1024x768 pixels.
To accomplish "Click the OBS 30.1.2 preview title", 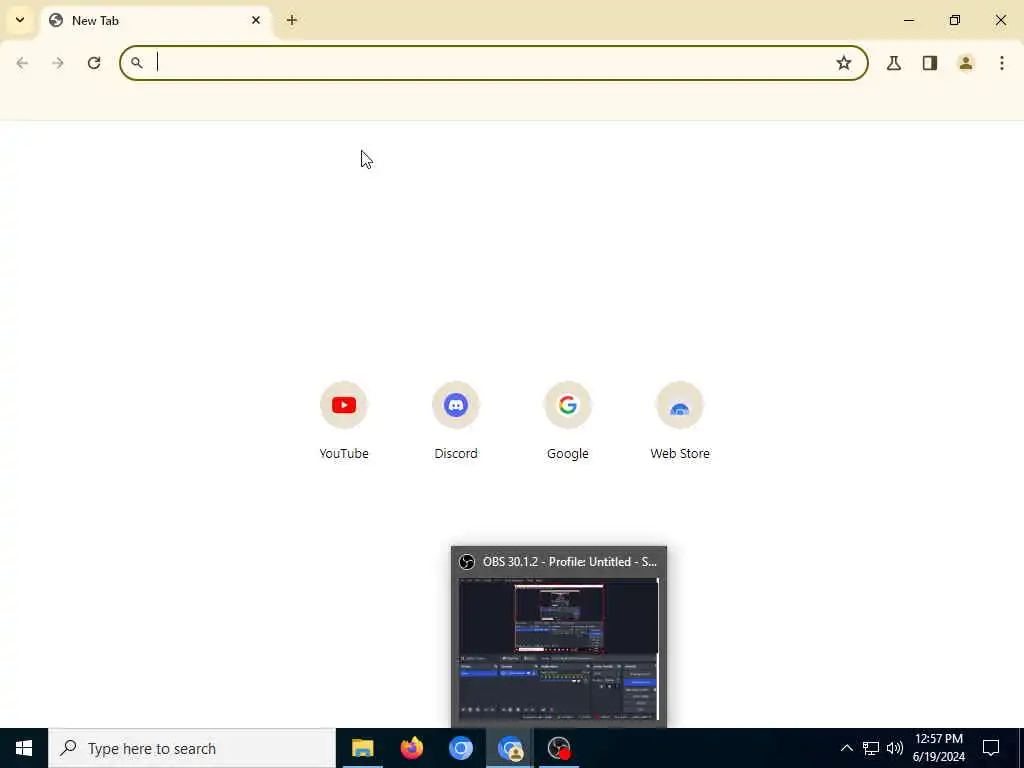I will click(x=569, y=562).
